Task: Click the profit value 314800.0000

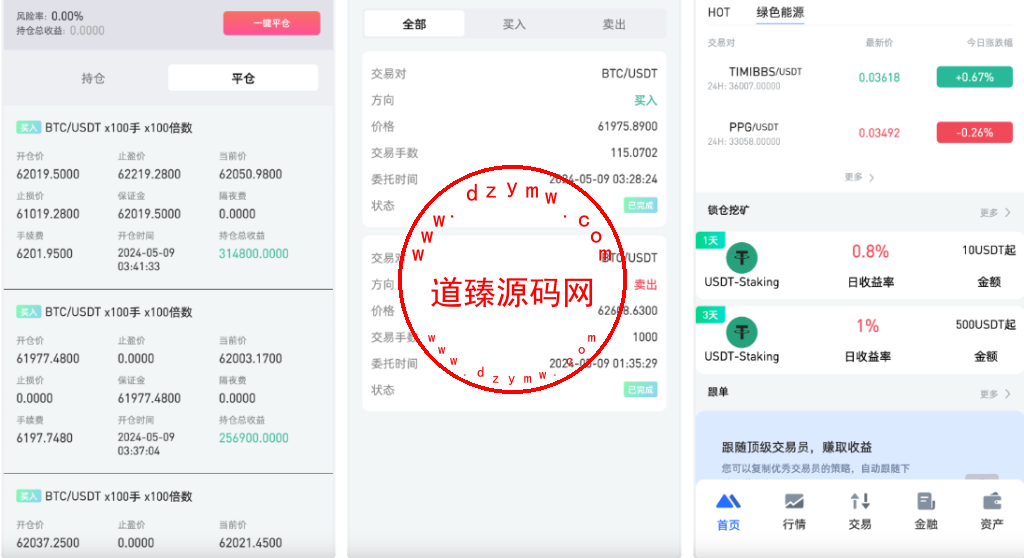Action: tap(253, 254)
